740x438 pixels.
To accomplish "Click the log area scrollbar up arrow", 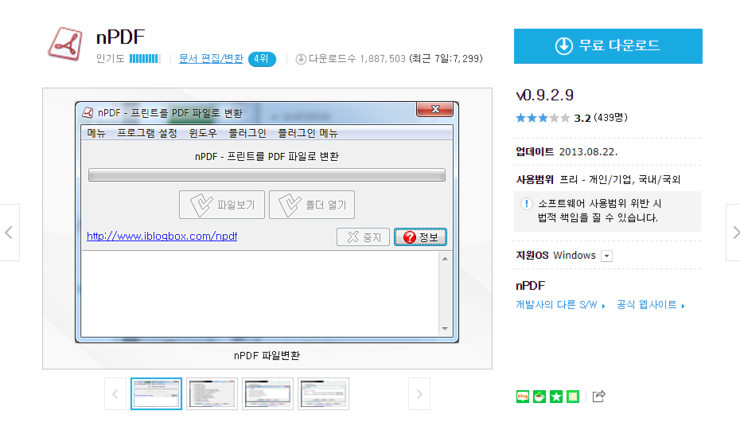I will pos(445,259).
